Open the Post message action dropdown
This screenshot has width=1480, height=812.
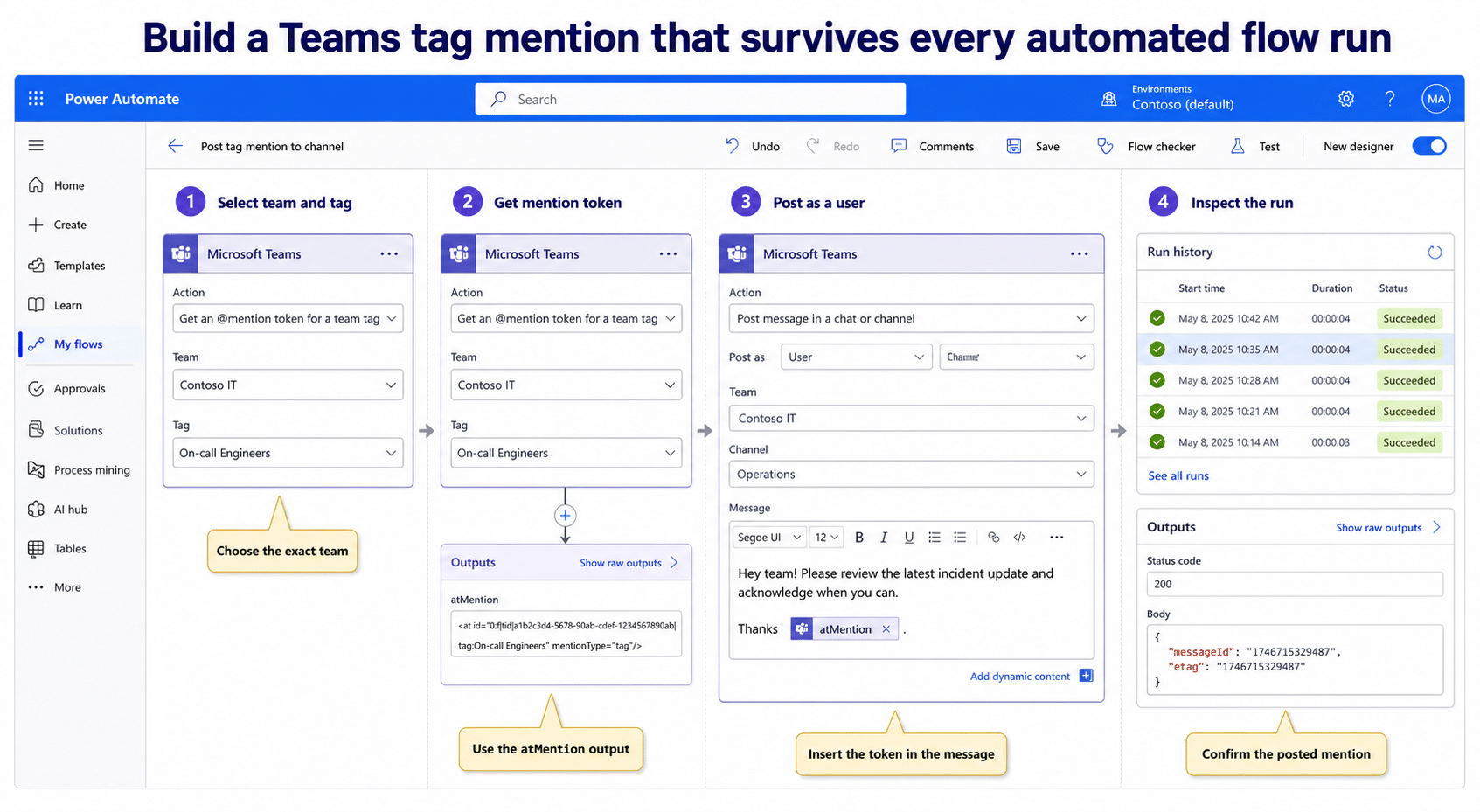click(911, 318)
